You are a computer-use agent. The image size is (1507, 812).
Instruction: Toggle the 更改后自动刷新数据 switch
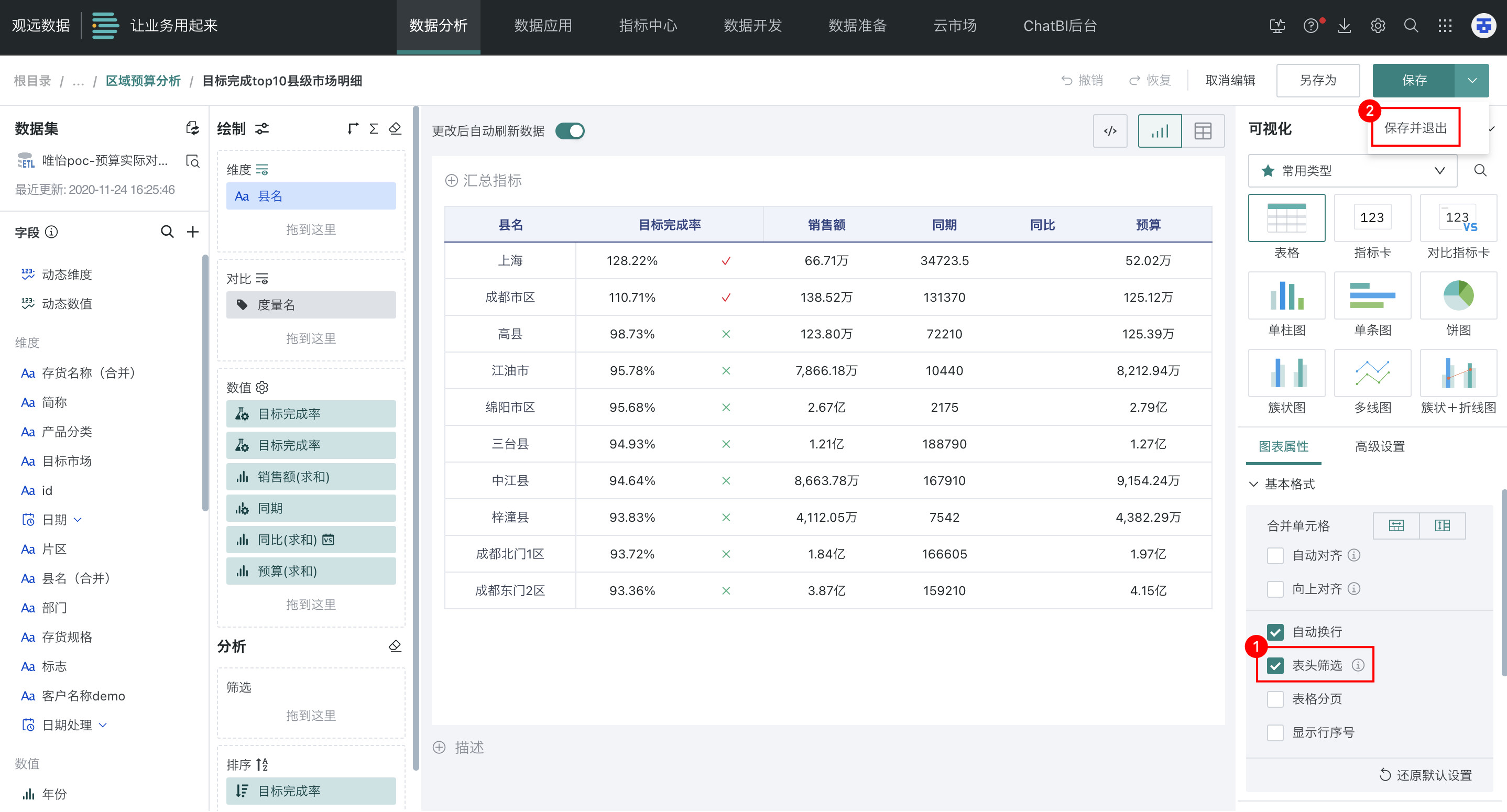click(570, 131)
